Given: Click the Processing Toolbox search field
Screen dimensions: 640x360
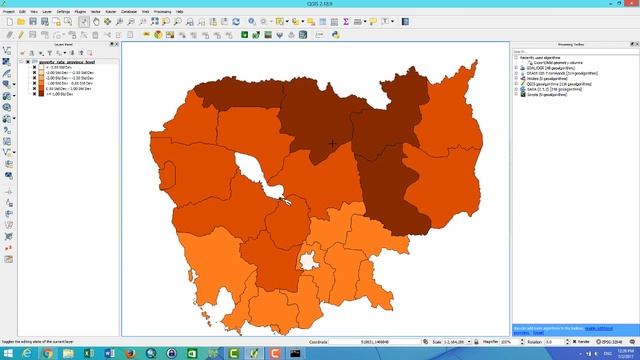Looking at the screenshot, I should click(575, 52).
